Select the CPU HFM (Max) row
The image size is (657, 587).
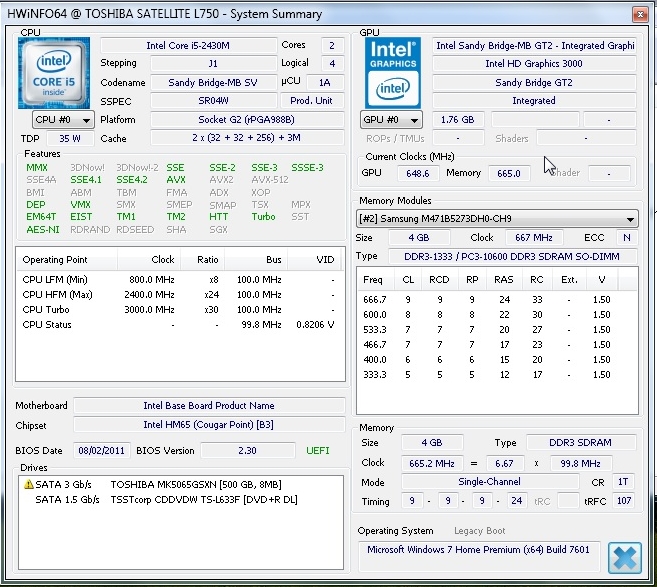click(x=178, y=295)
